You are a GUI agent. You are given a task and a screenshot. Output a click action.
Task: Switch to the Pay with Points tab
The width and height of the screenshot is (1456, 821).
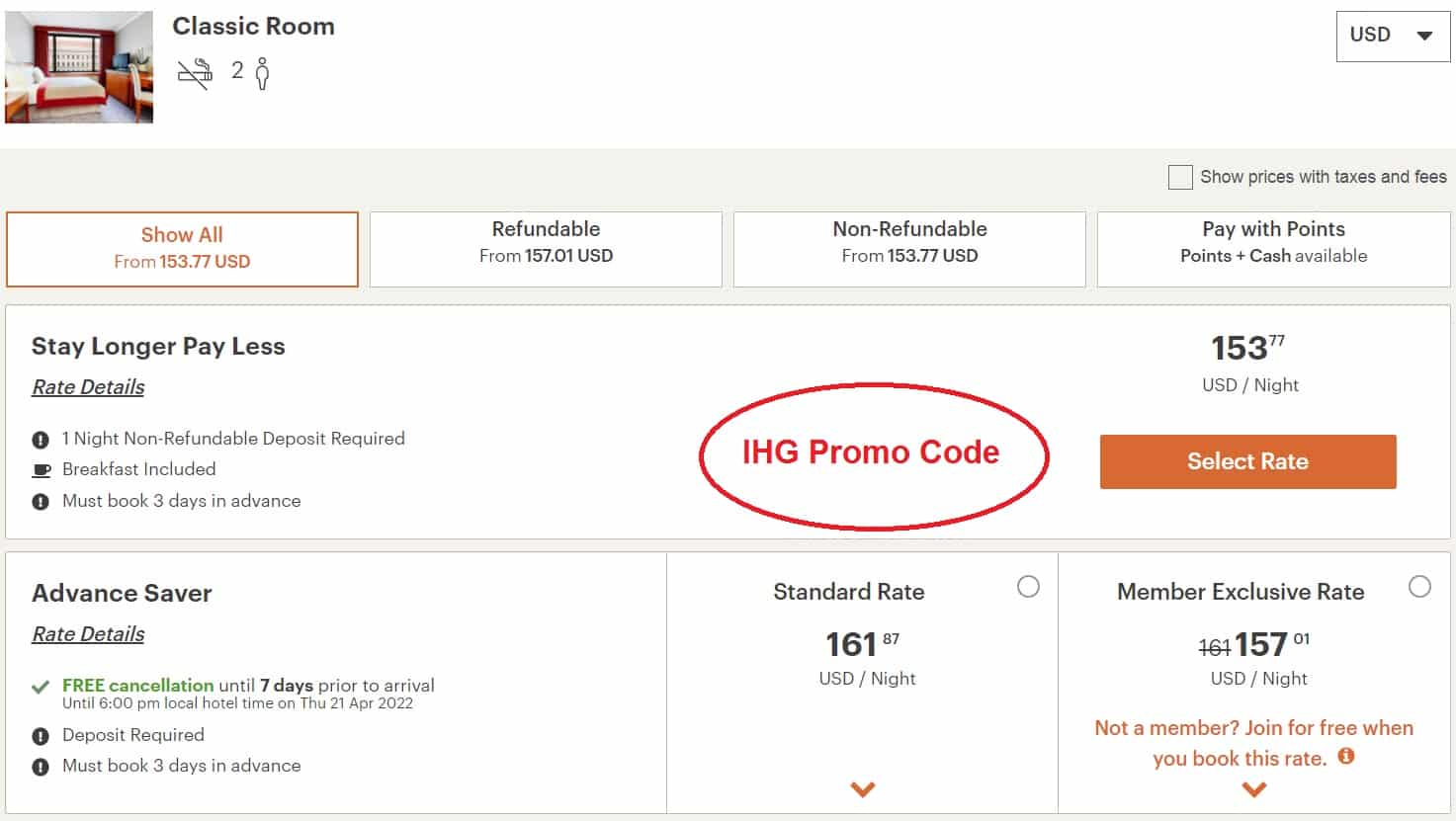pos(1272,249)
